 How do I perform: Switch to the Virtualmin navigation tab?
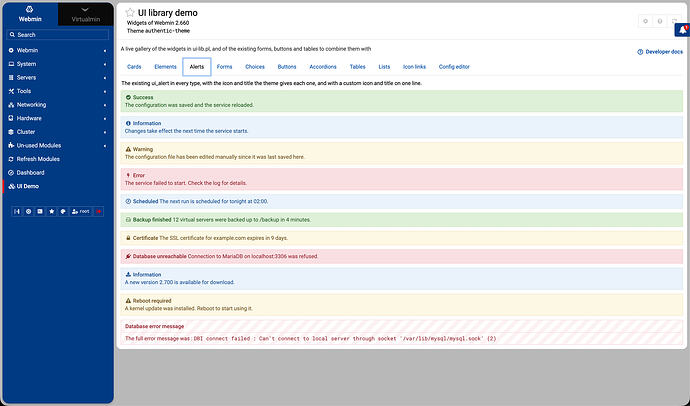pos(86,14)
